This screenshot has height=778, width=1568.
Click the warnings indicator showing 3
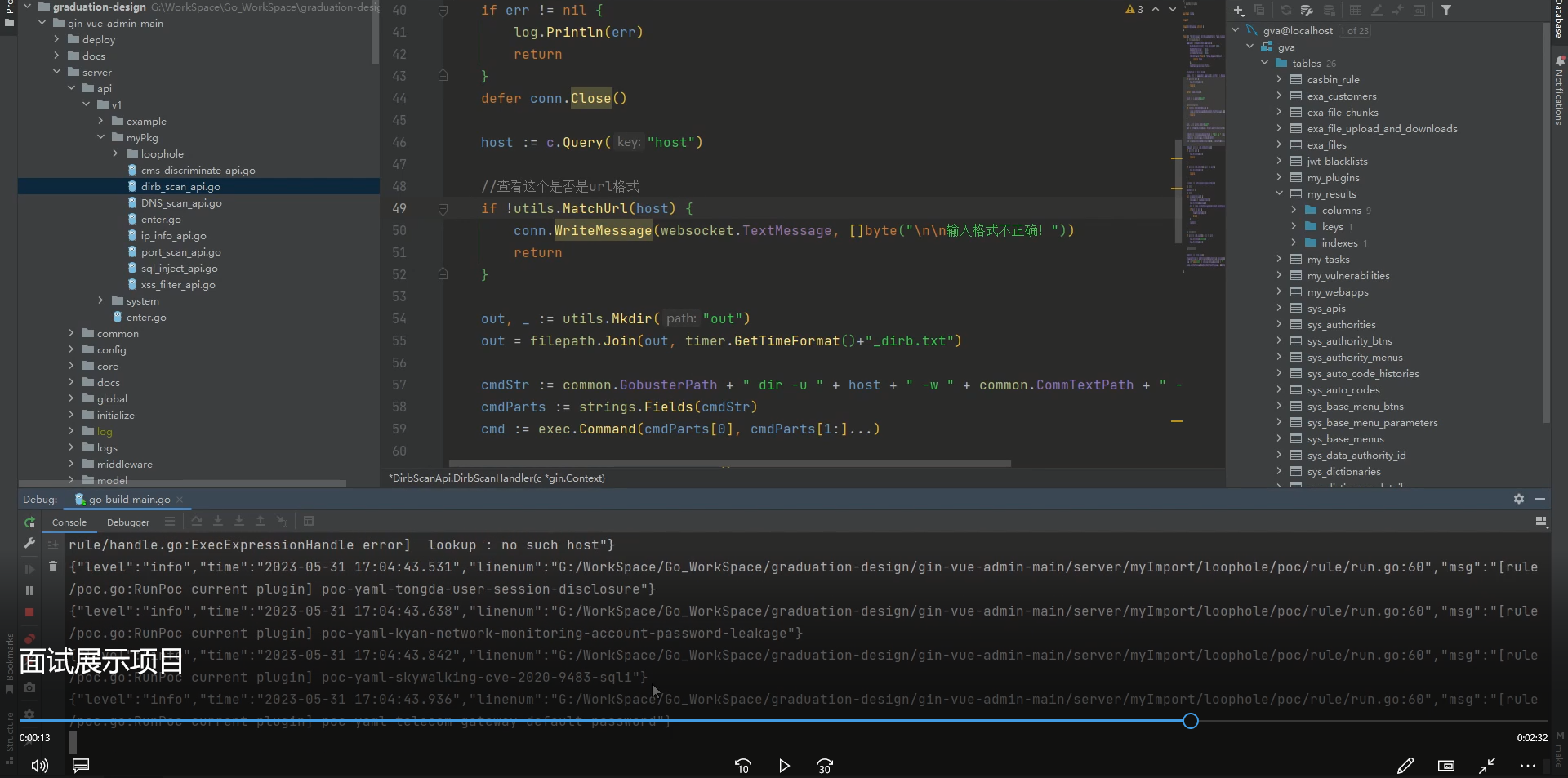pos(1134,10)
